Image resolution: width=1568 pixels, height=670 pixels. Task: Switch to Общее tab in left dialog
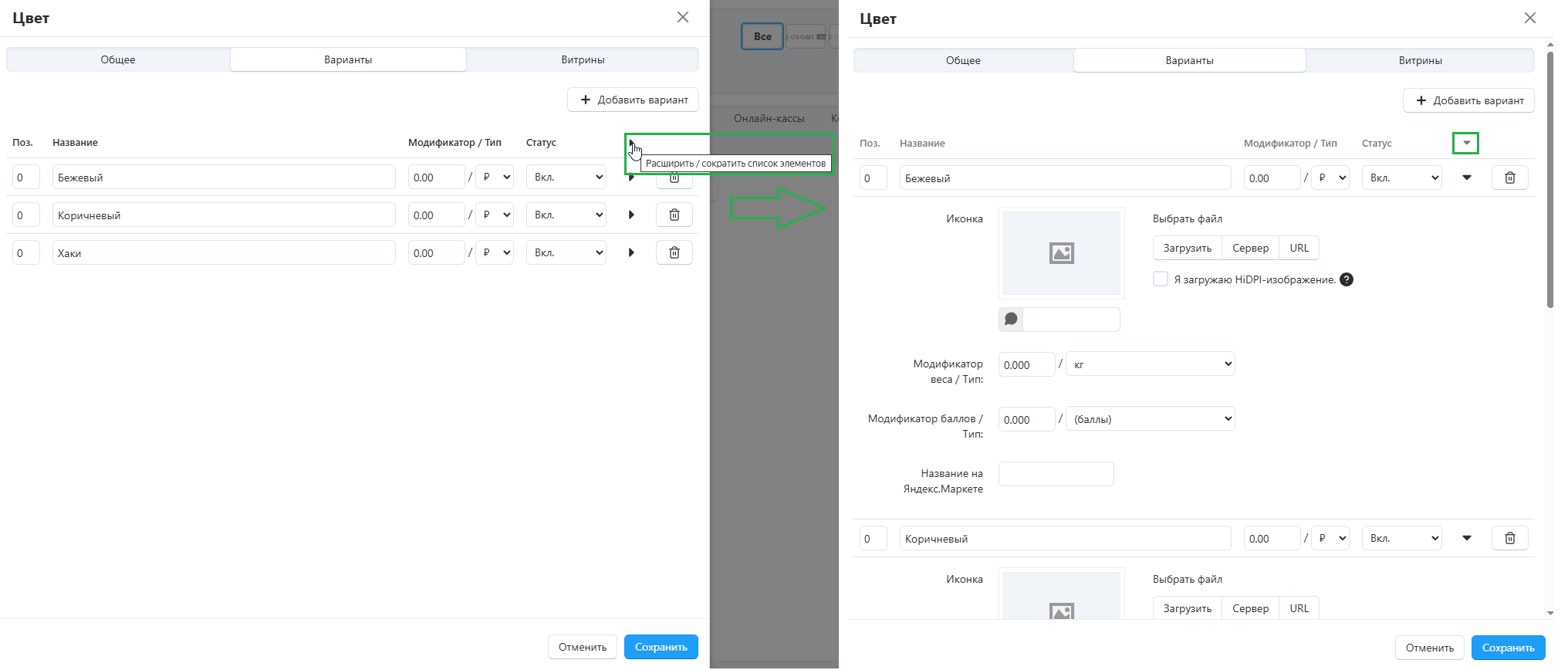pyautogui.click(x=118, y=59)
